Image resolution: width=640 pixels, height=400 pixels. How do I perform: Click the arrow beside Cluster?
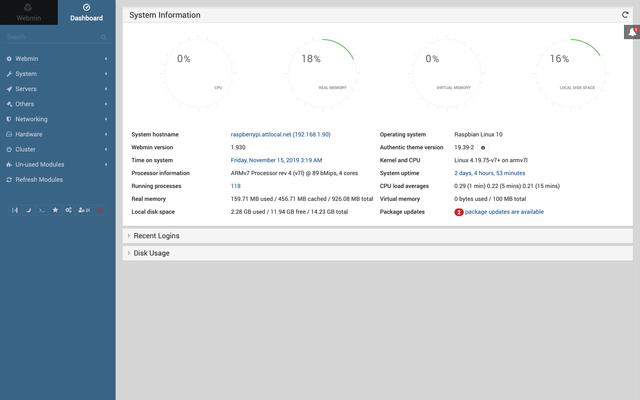click(106, 149)
